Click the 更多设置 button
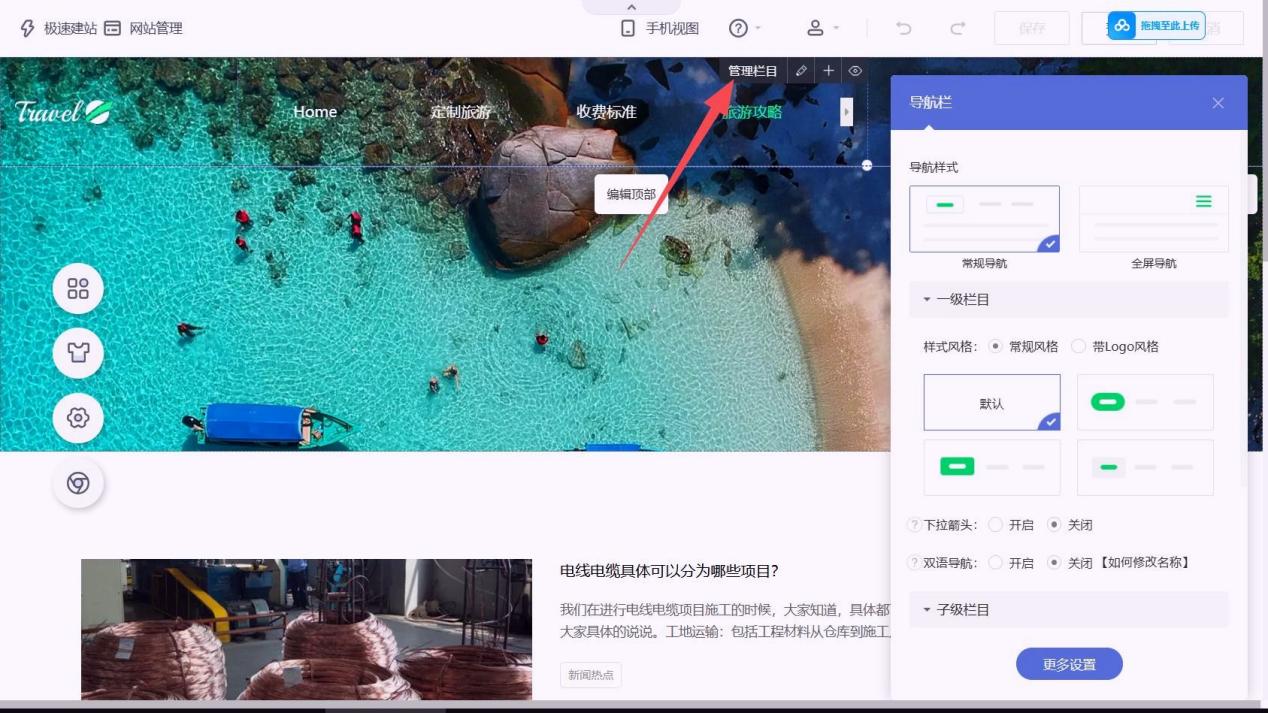The height and width of the screenshot is (713, 1268). (x=1069, y=664)
